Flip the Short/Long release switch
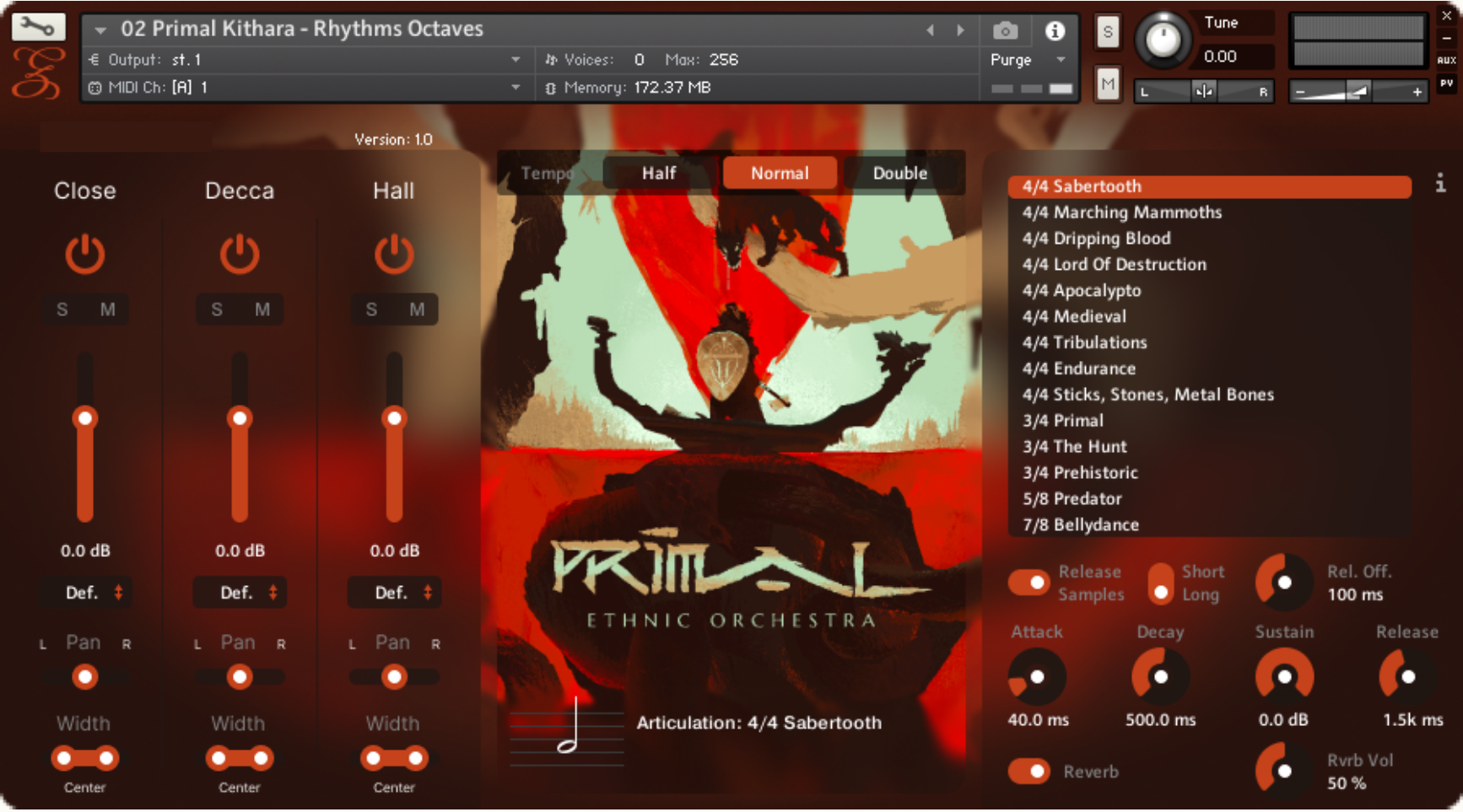1463x812 pixels. point(1161,583)
